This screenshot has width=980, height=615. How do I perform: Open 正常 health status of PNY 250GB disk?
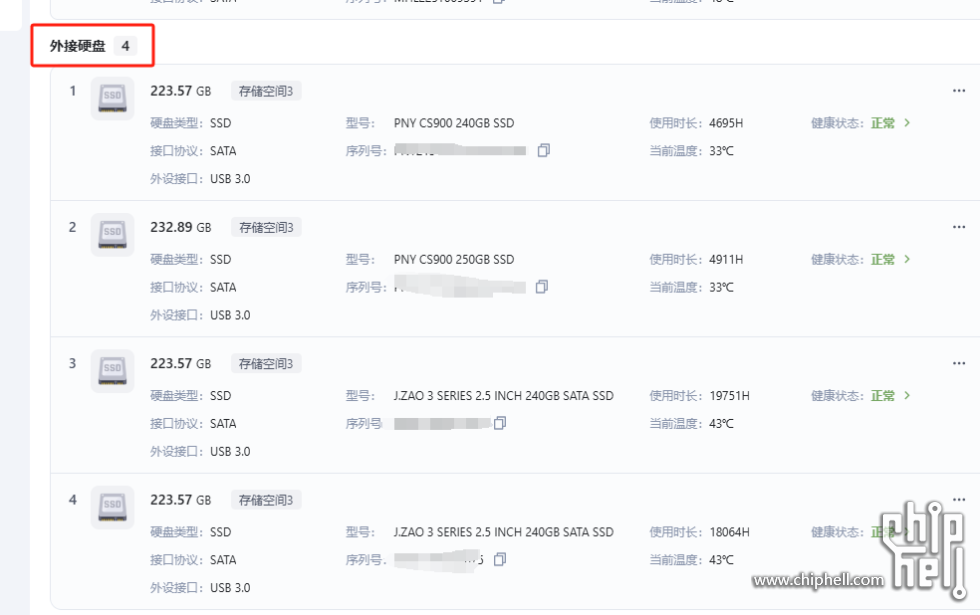883,259
